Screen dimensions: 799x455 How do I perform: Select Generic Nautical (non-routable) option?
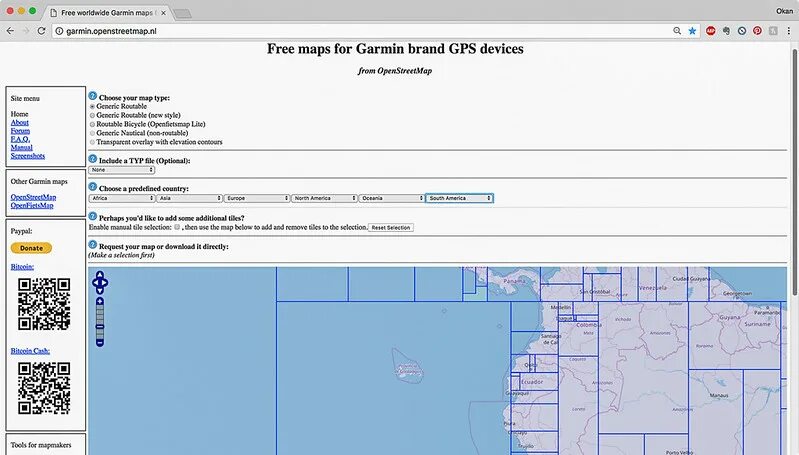(x=92, y=133)
